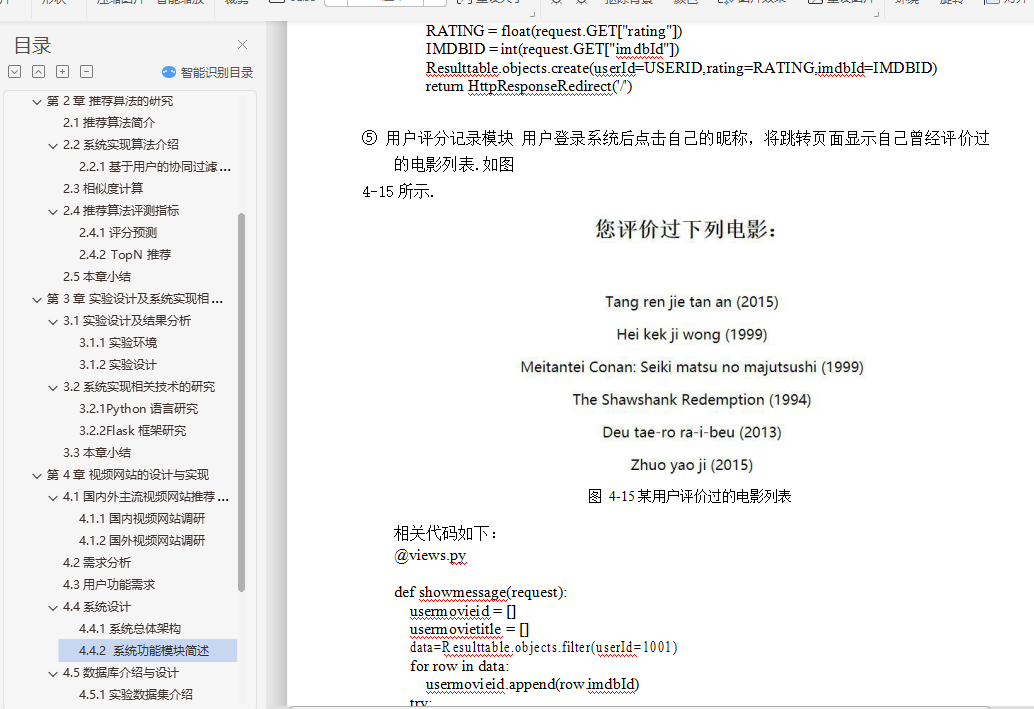Image resolution: width=1034 pixels, height=709 pixels.
Task: Click movie title Meitantei Conan: Seiki matsu no majutsushi
Action: pyautogui.click(x=692, y=367)
